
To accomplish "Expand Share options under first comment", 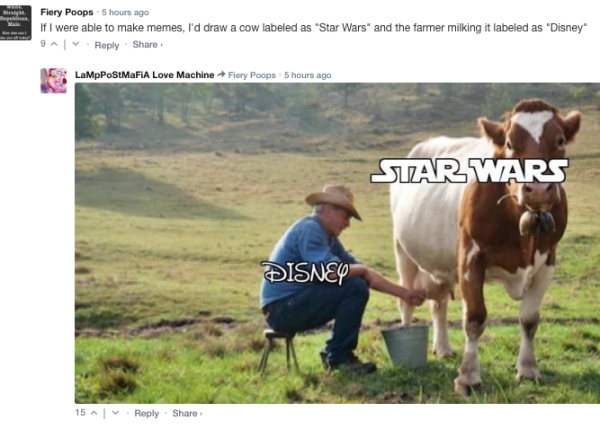I will [x=148, y=44].
